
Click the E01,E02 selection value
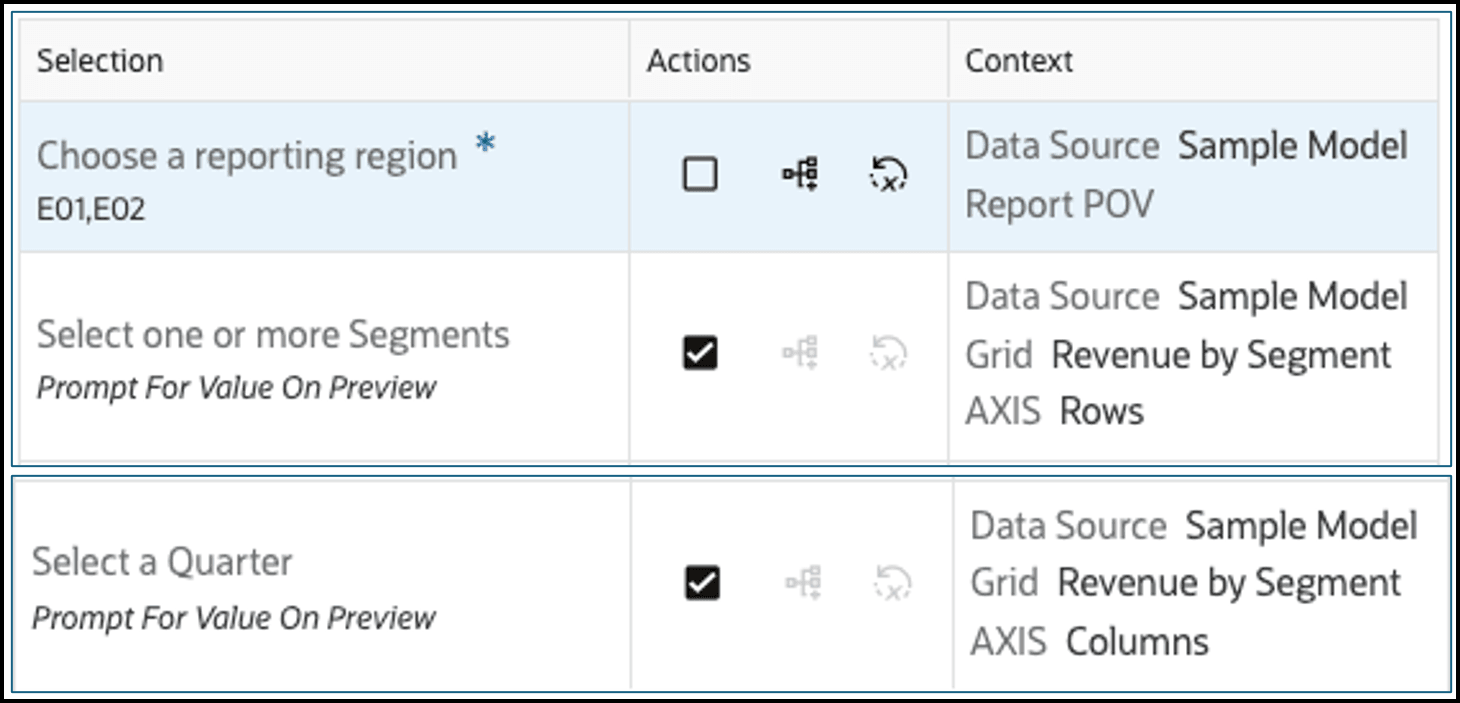[x=91, y=211]
